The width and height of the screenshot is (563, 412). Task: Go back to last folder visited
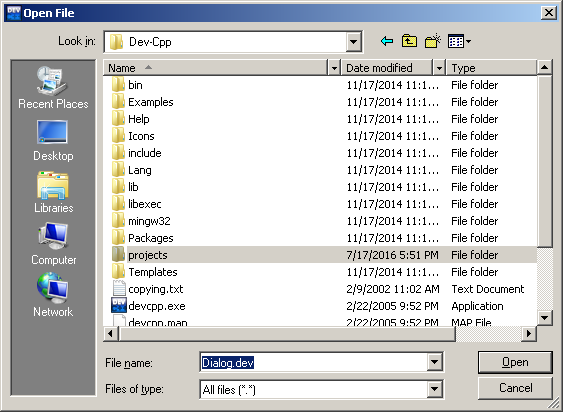click(387, 41)
